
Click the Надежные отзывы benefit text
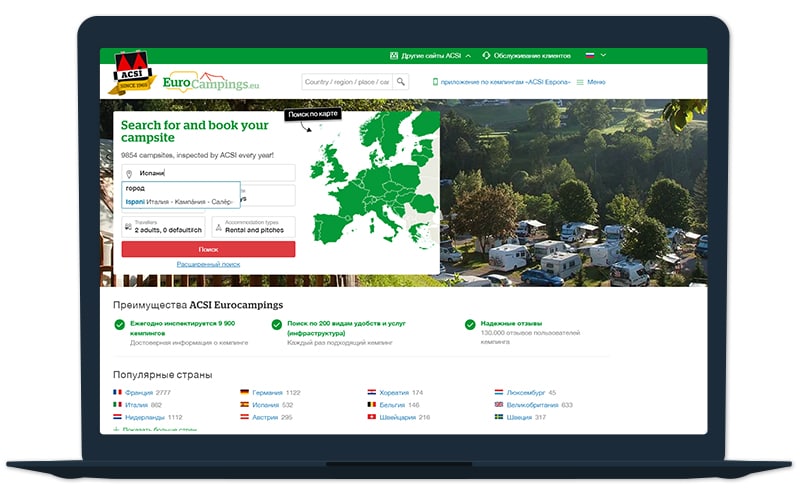tap(511, 323)
